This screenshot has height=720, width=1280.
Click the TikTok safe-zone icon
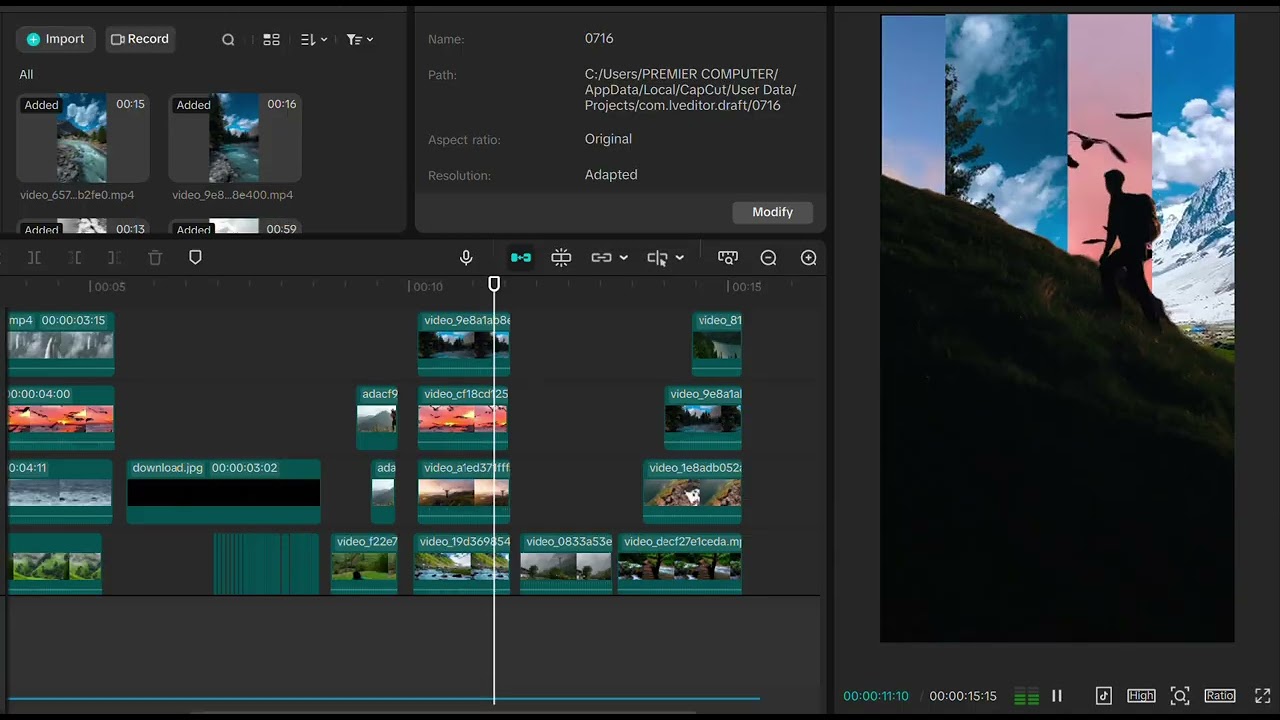coord(1104,696)
